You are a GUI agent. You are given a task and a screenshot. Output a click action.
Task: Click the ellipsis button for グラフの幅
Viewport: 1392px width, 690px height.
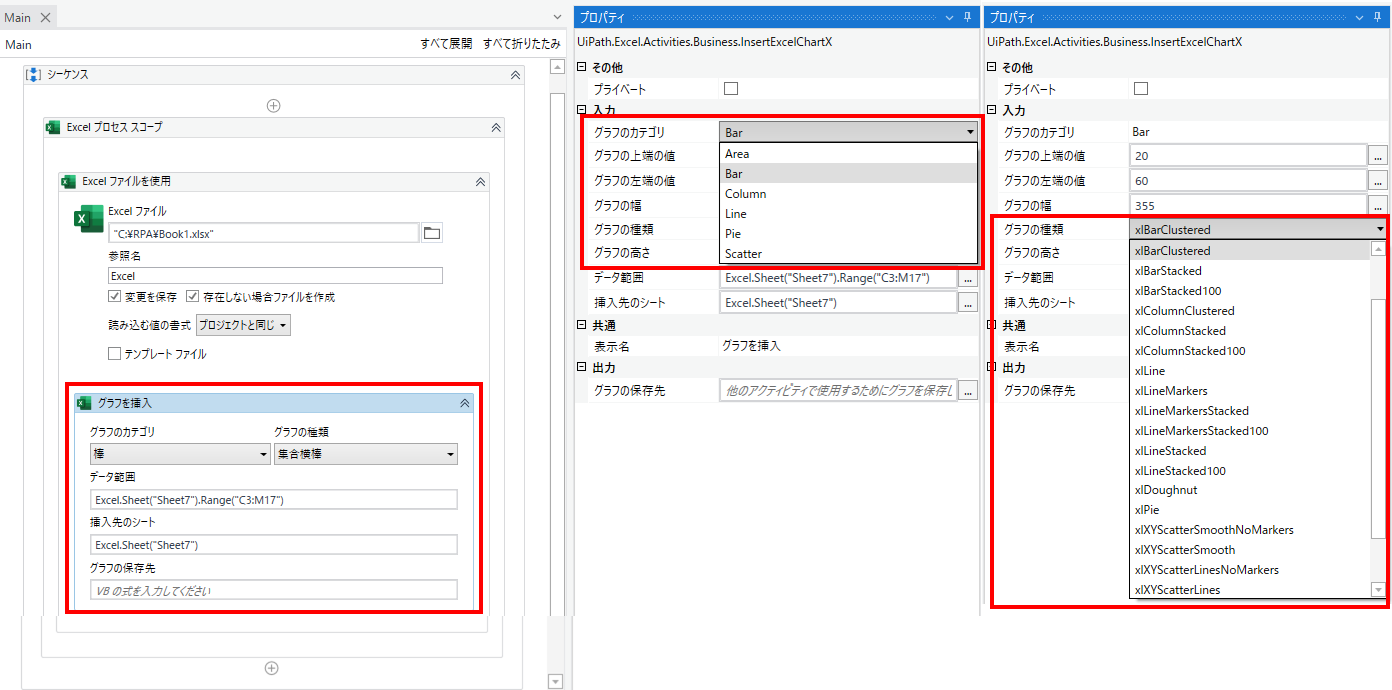(1378, 205)
